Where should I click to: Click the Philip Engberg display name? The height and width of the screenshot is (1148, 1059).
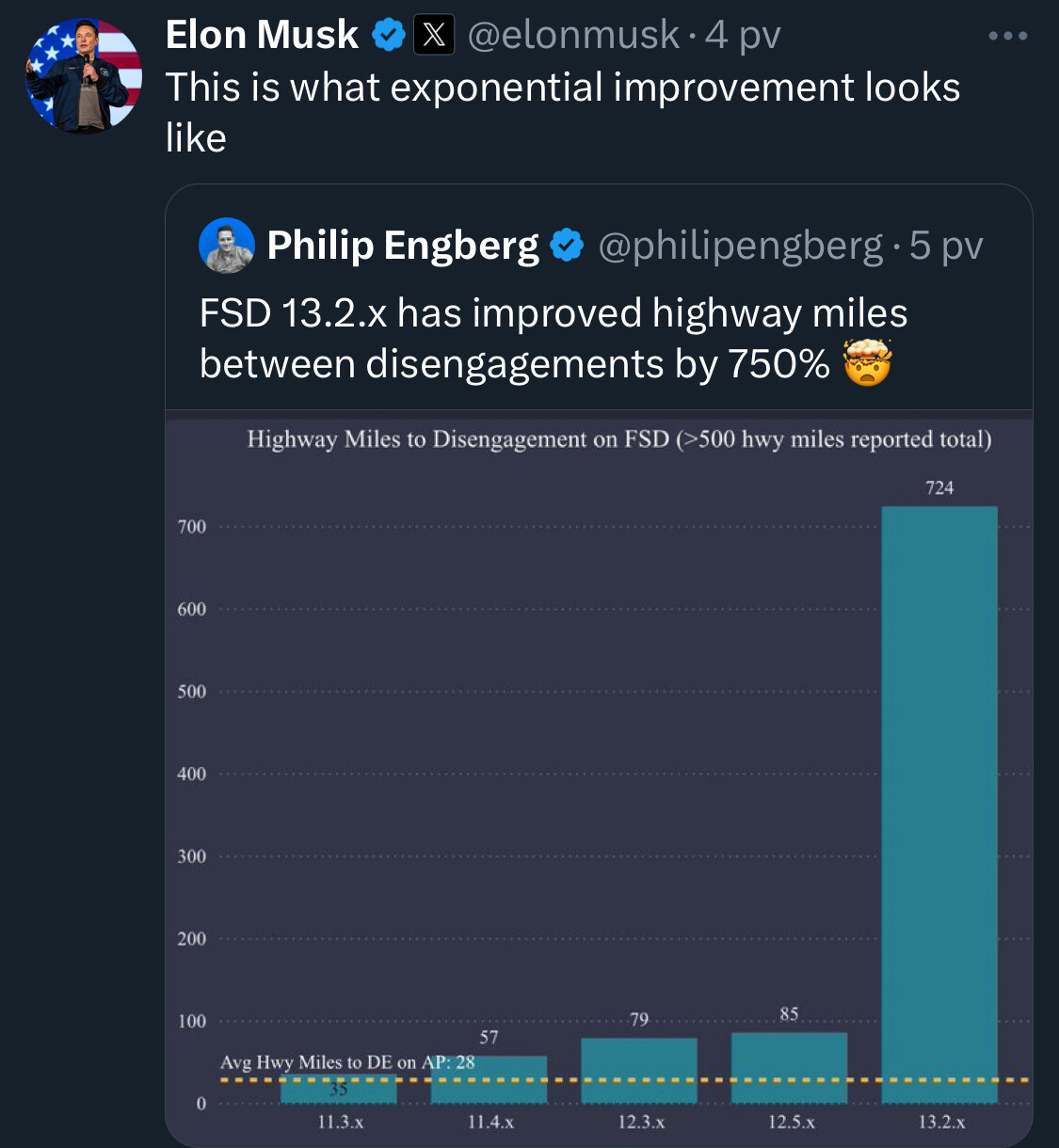pyautogui.click(x=403, y=246)
